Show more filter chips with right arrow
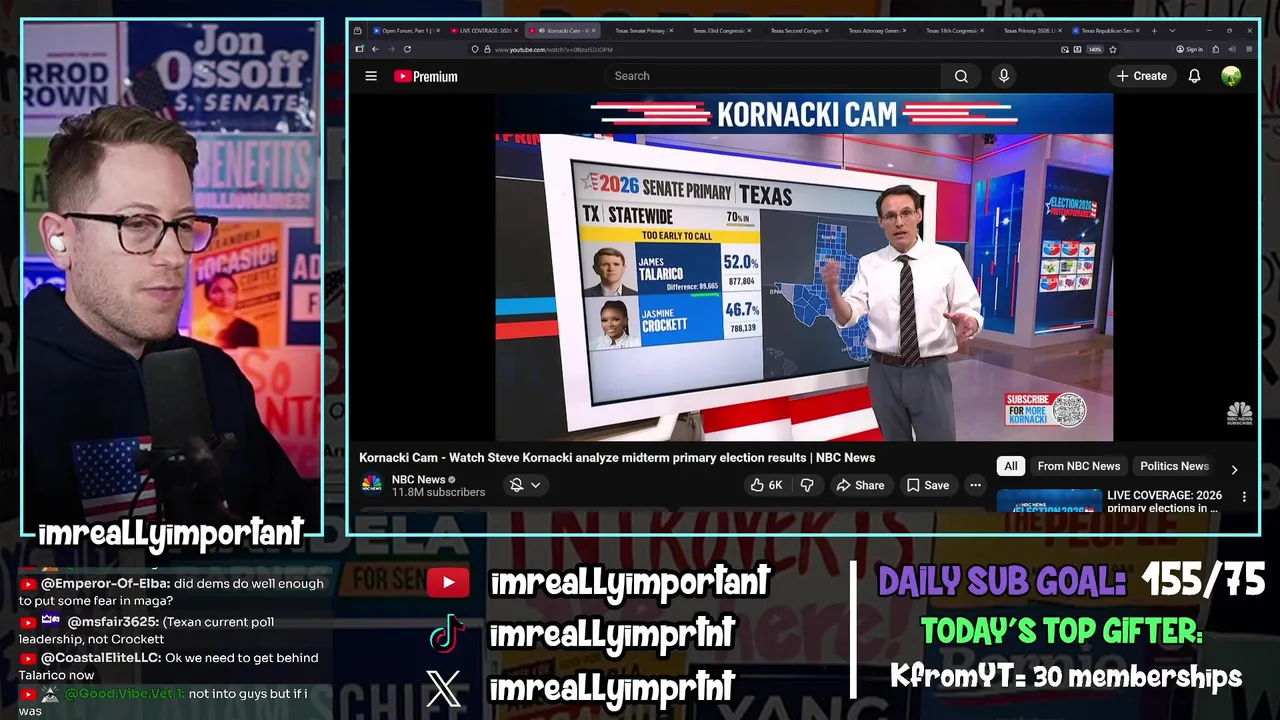The width and height of the screenshot is (1280, 720). pos(1234,469)
